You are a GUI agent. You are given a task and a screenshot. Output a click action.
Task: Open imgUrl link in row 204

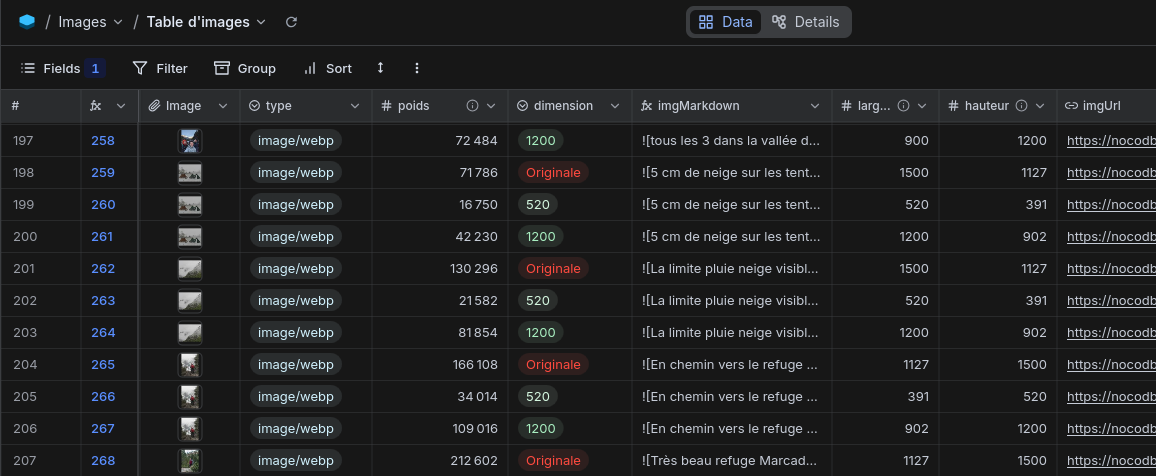point(1111,365)
